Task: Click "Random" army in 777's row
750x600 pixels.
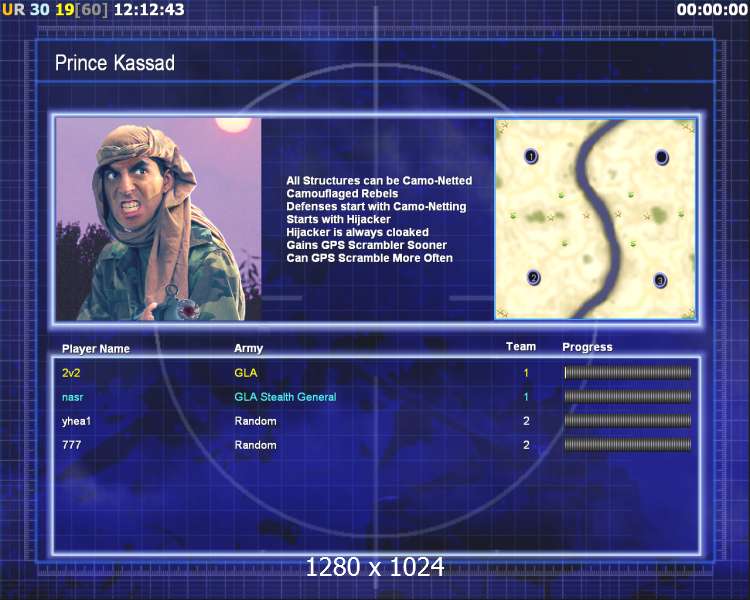Action: [x=255, y=445]
